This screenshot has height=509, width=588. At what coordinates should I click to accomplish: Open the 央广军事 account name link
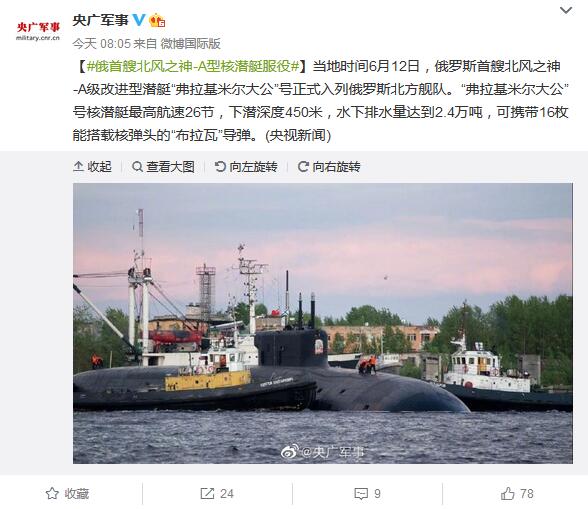(x=100, y=20)
